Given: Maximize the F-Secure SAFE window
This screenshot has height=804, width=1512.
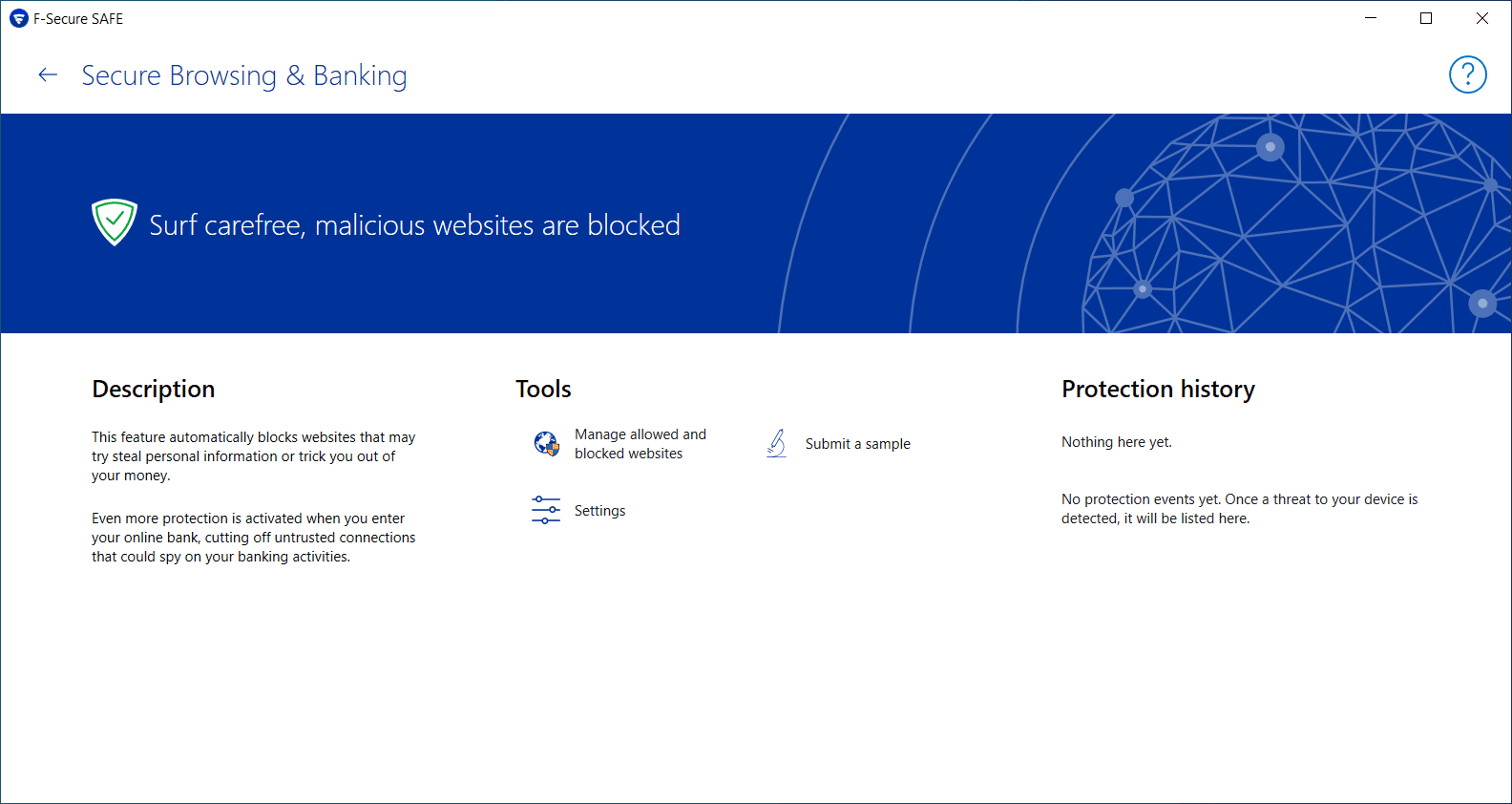Looking at the screenshot, I should coord(1426,18).
